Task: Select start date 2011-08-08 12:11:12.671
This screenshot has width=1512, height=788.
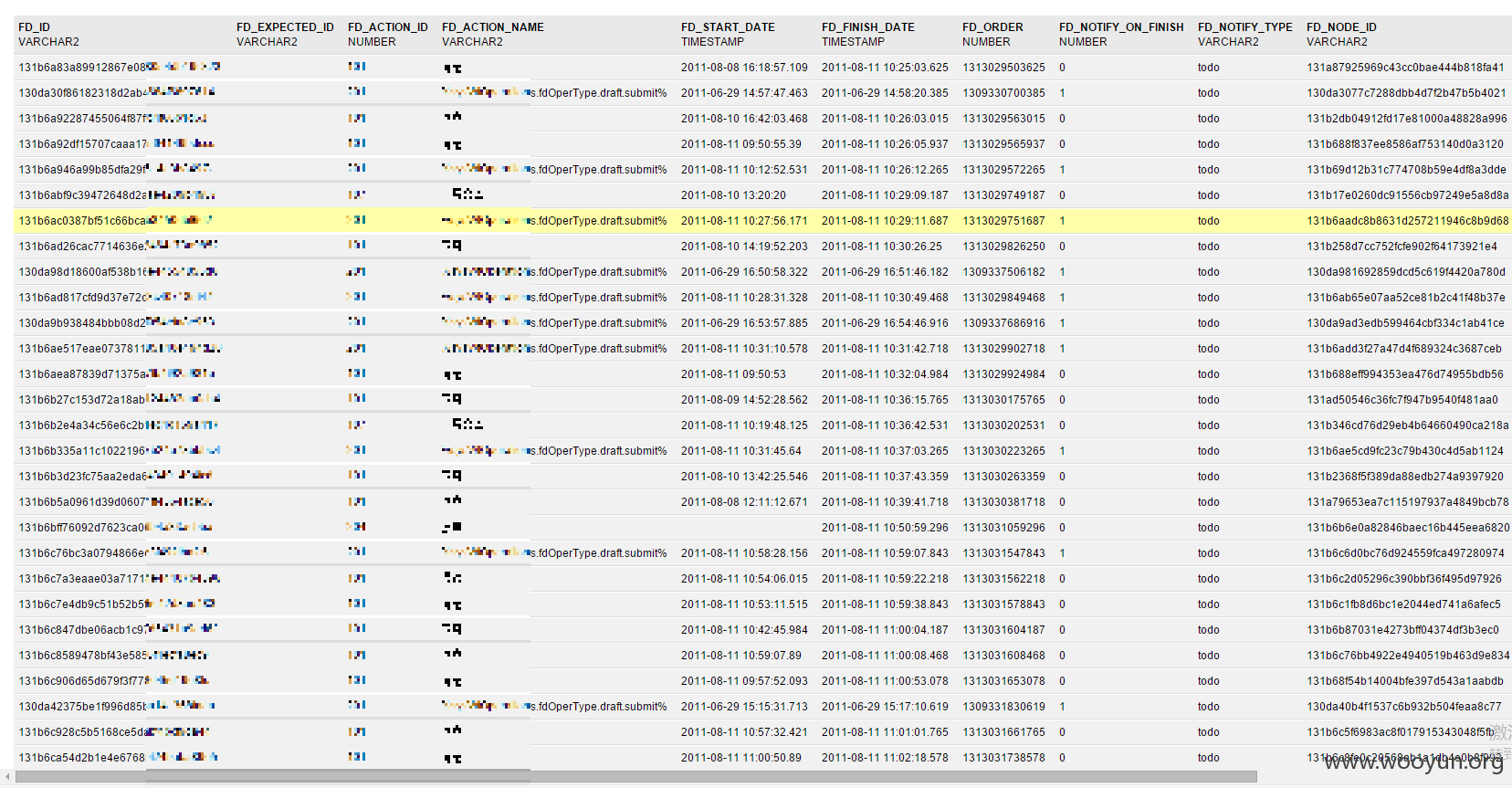Action: [x=744, y=502]
